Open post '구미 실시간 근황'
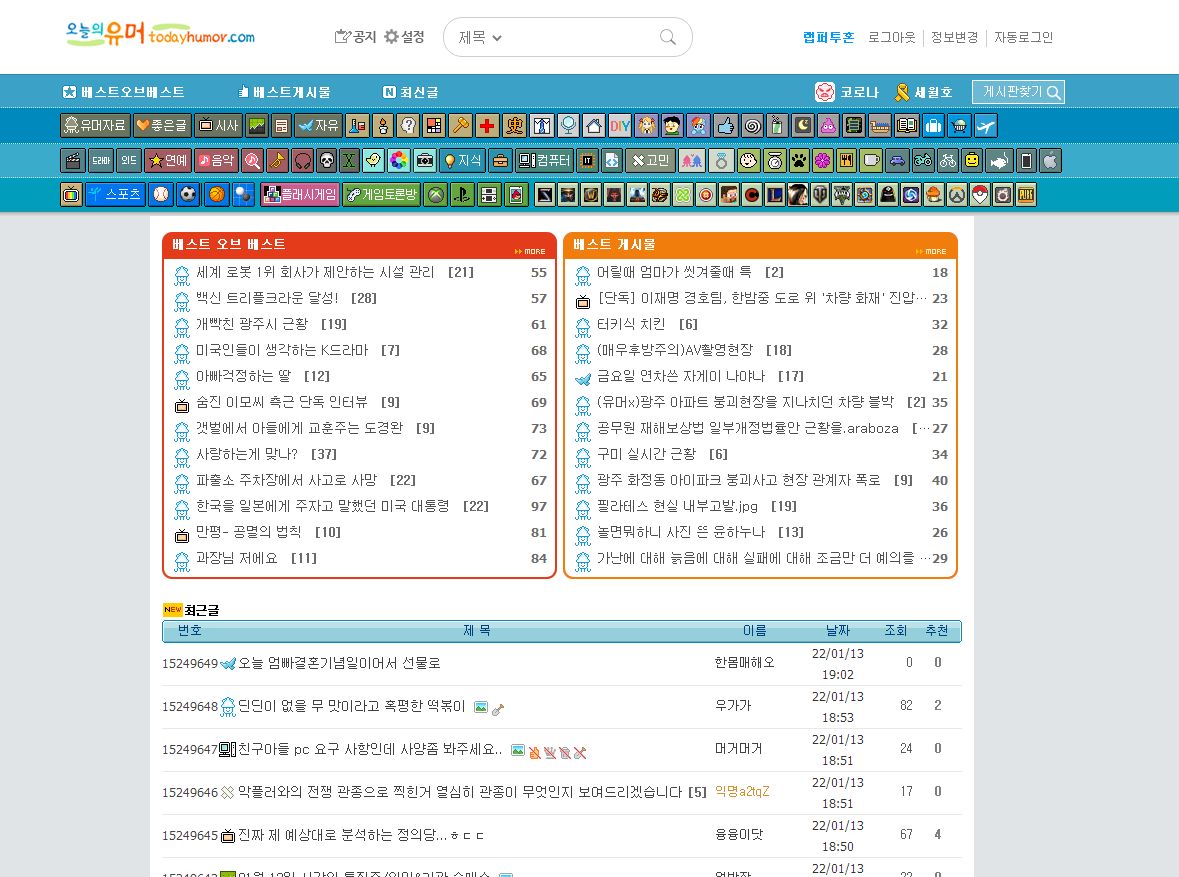 (x=647, y=454)
